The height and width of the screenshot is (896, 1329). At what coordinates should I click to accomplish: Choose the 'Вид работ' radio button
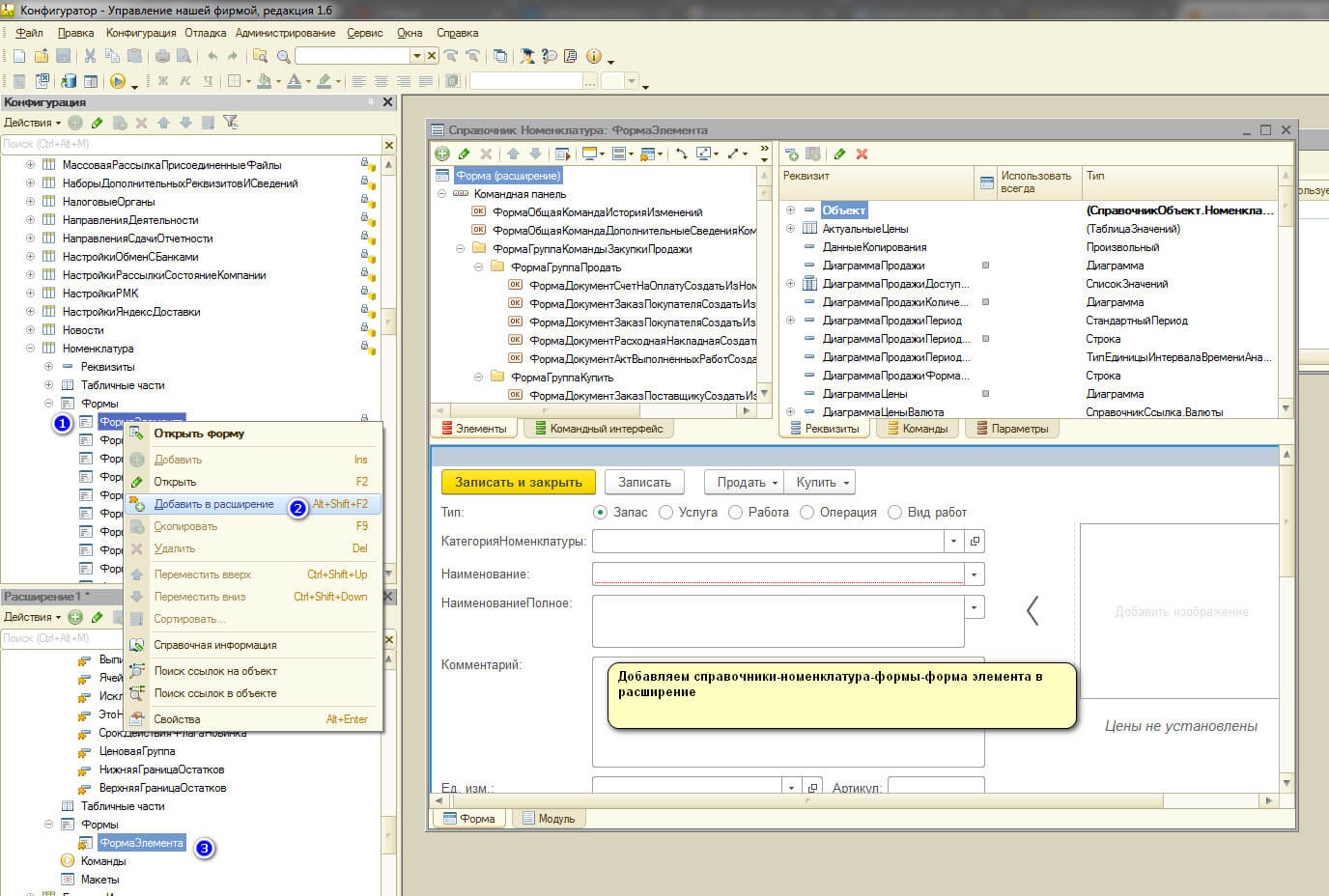[x=894, y=513]
